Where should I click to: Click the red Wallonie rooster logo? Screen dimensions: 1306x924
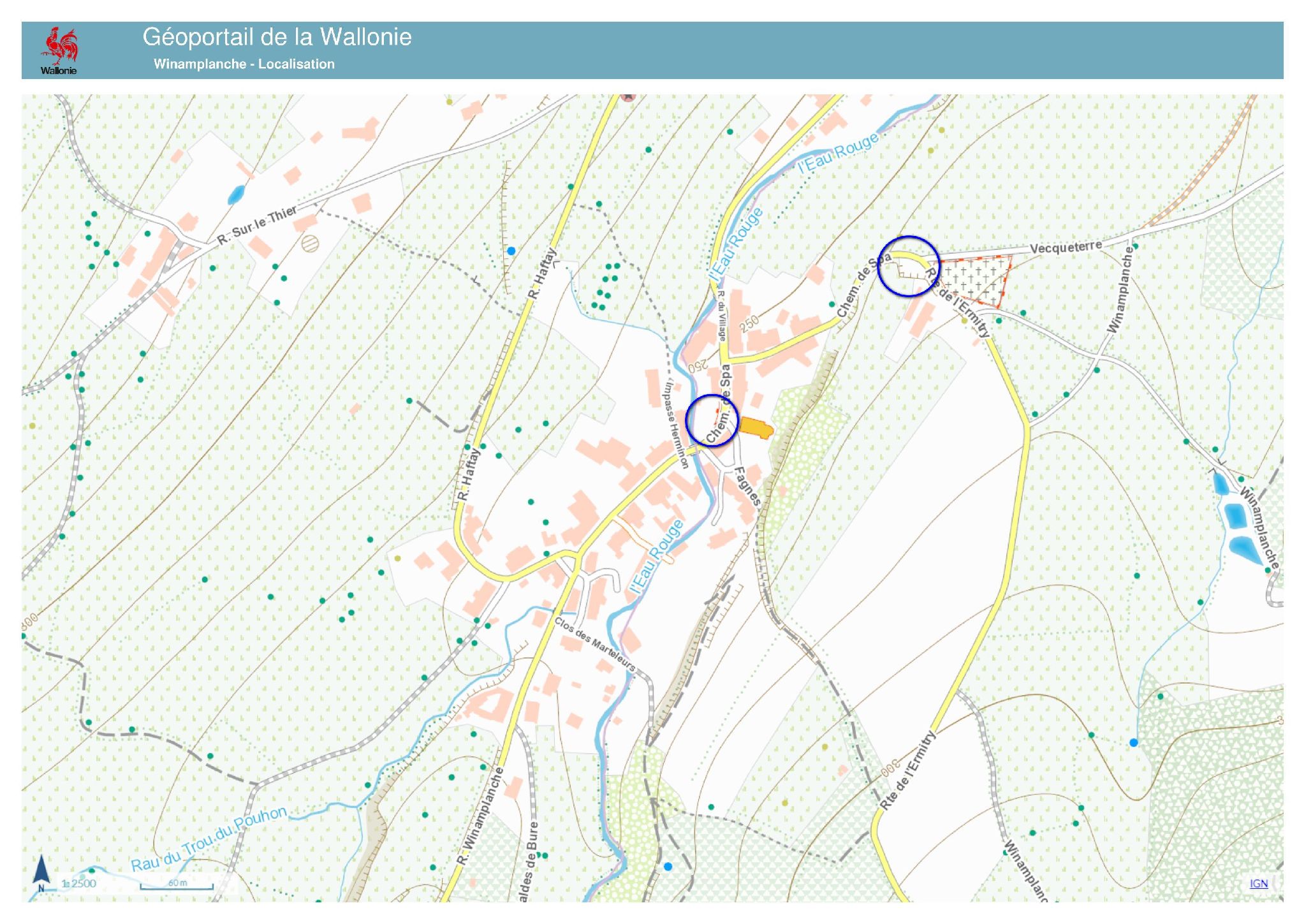(59, 46)
